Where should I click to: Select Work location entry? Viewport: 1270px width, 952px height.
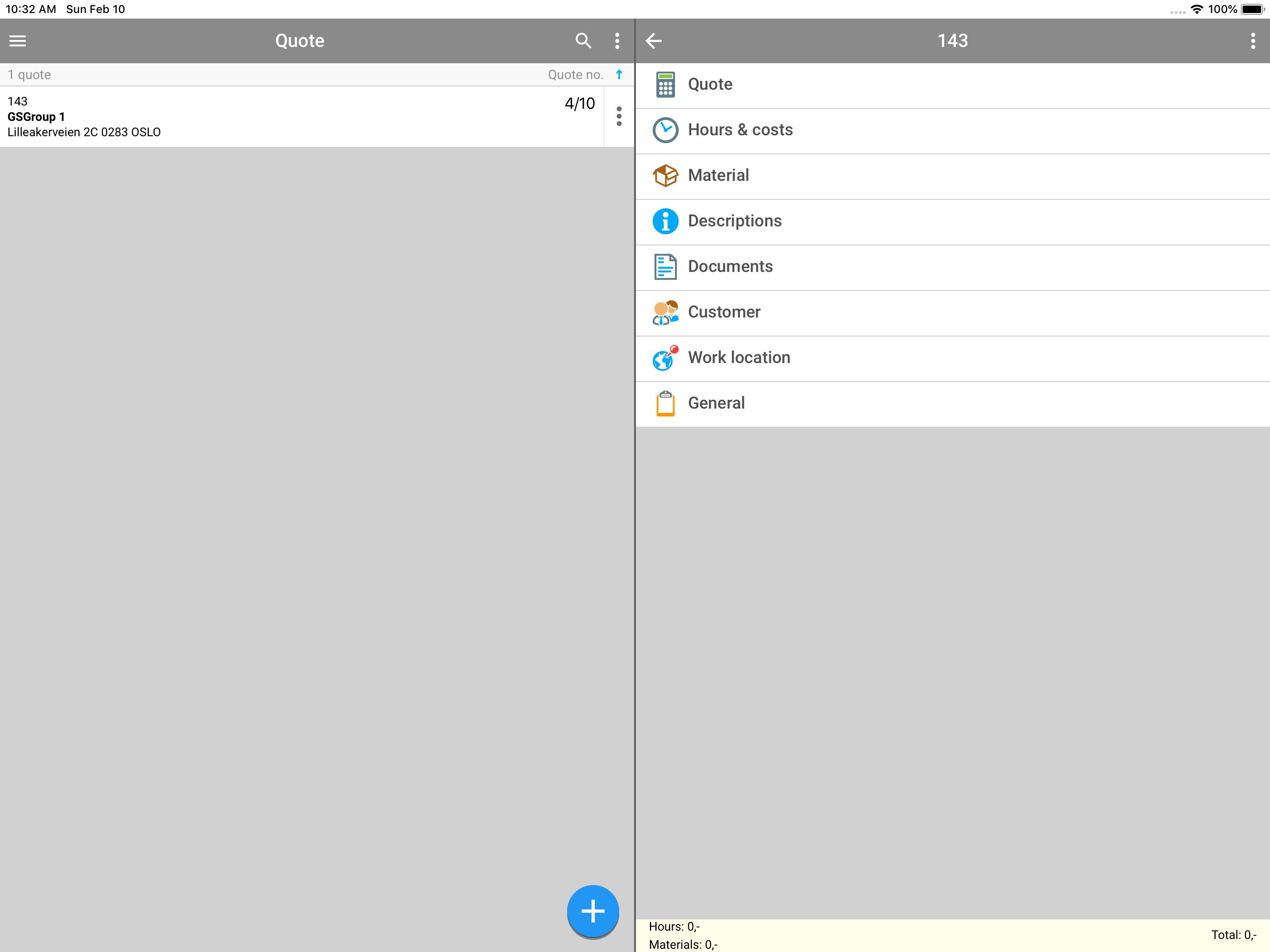952,359
